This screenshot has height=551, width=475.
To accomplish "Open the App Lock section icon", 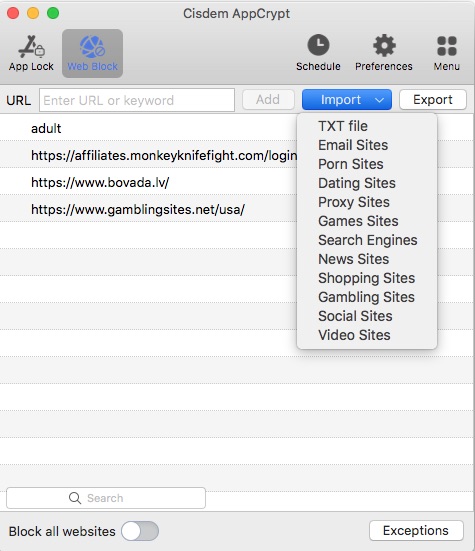I will 31,47.
